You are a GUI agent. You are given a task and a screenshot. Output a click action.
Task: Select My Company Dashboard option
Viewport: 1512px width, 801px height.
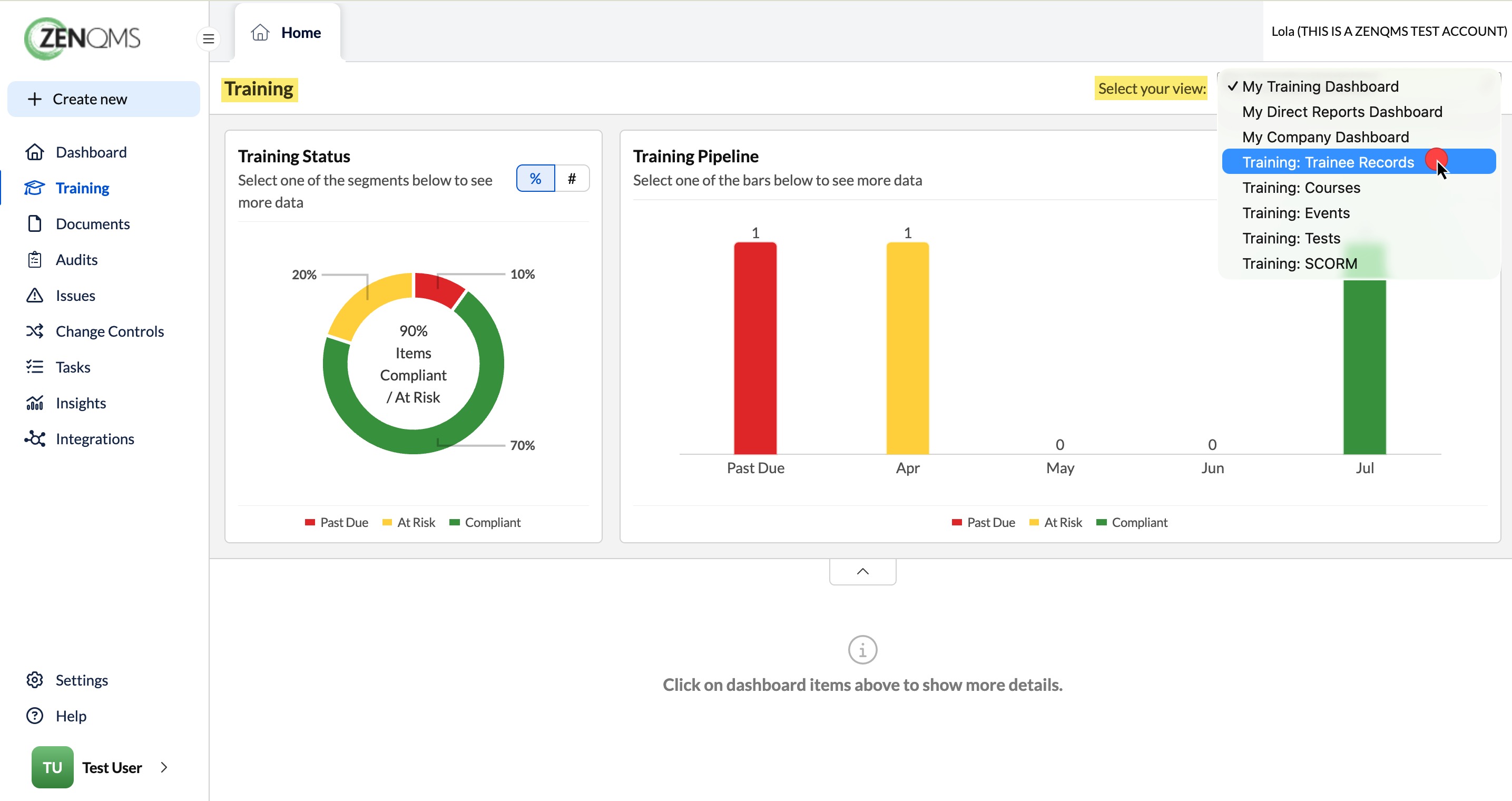coord(1358,137)
